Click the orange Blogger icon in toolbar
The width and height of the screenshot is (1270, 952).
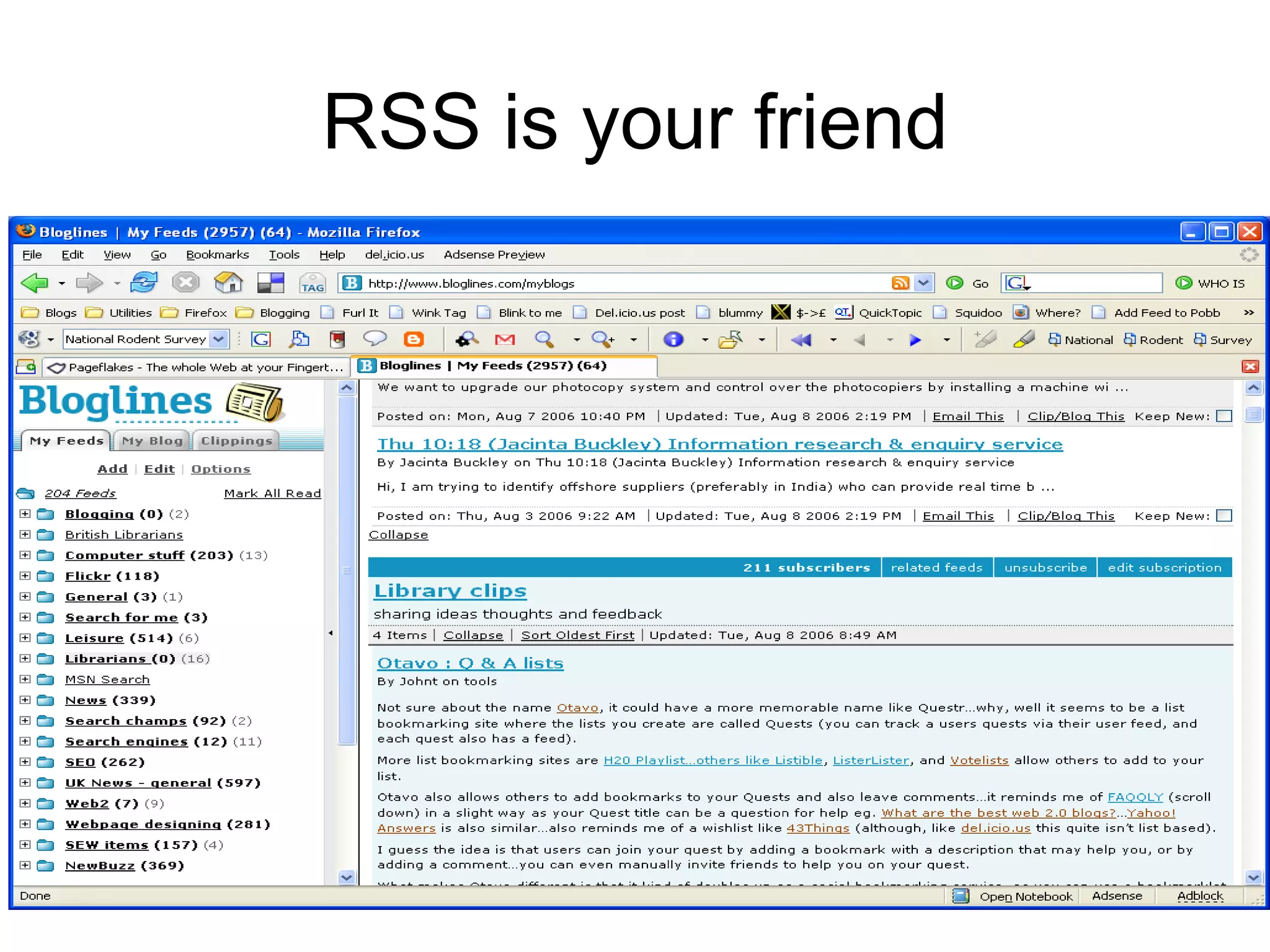pyautogui.click(x=414, y=340)
